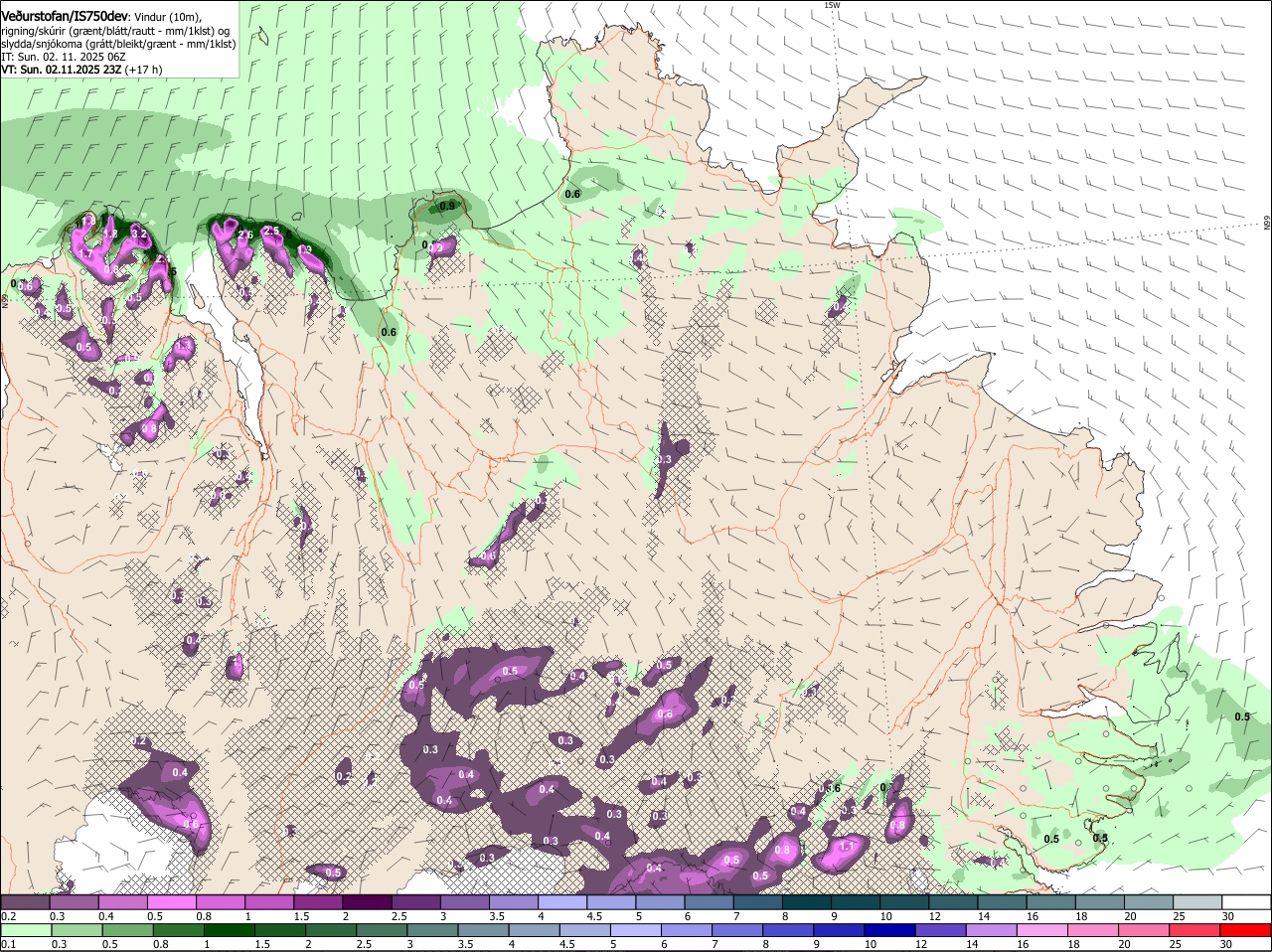
Task: Pick the bright red swatch labeled 30 in lower legend
Action: [x=1246, y=930]
